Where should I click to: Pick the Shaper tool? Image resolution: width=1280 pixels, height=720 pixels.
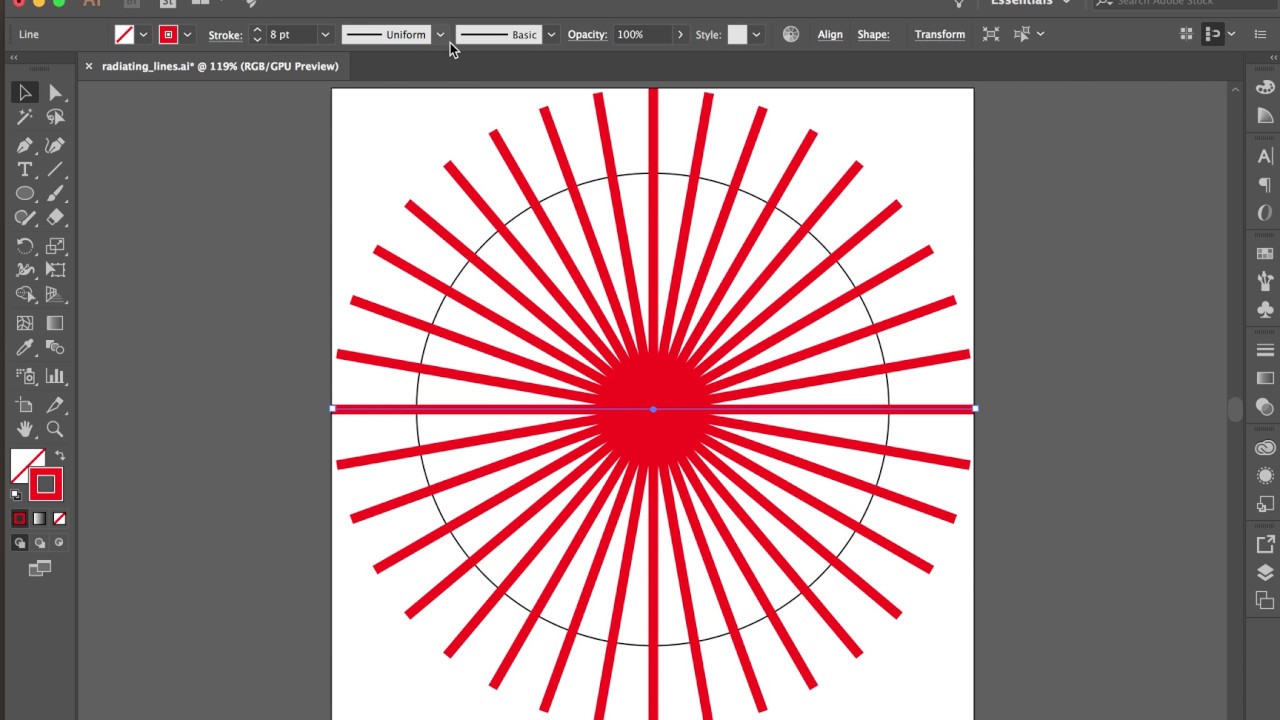click(25, 217)
